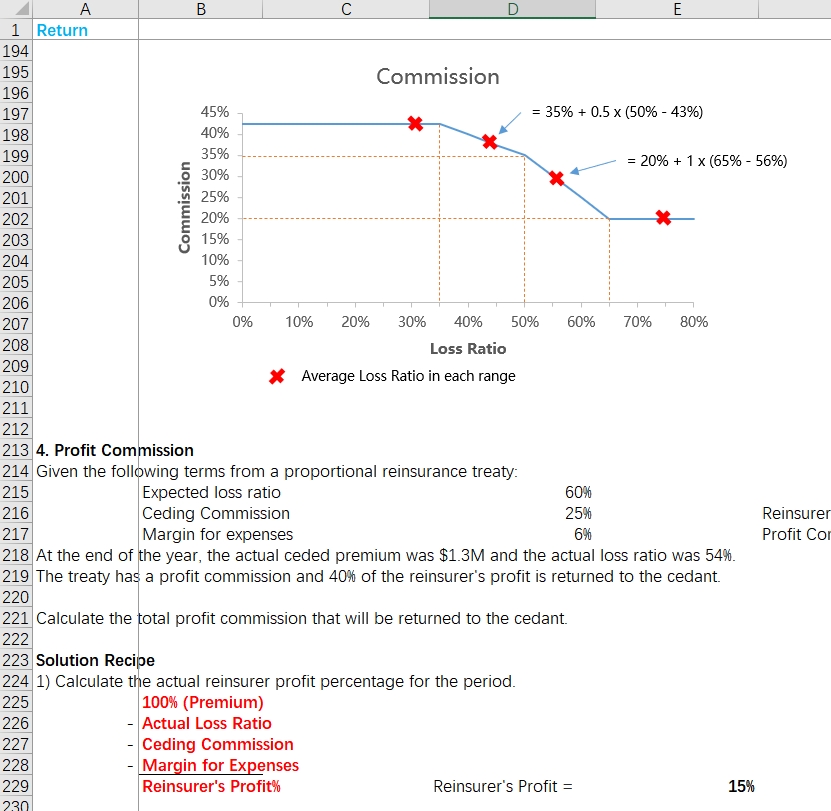Select the column C header
The width and height of the screenshot is (831, 811).
[346, 9]
